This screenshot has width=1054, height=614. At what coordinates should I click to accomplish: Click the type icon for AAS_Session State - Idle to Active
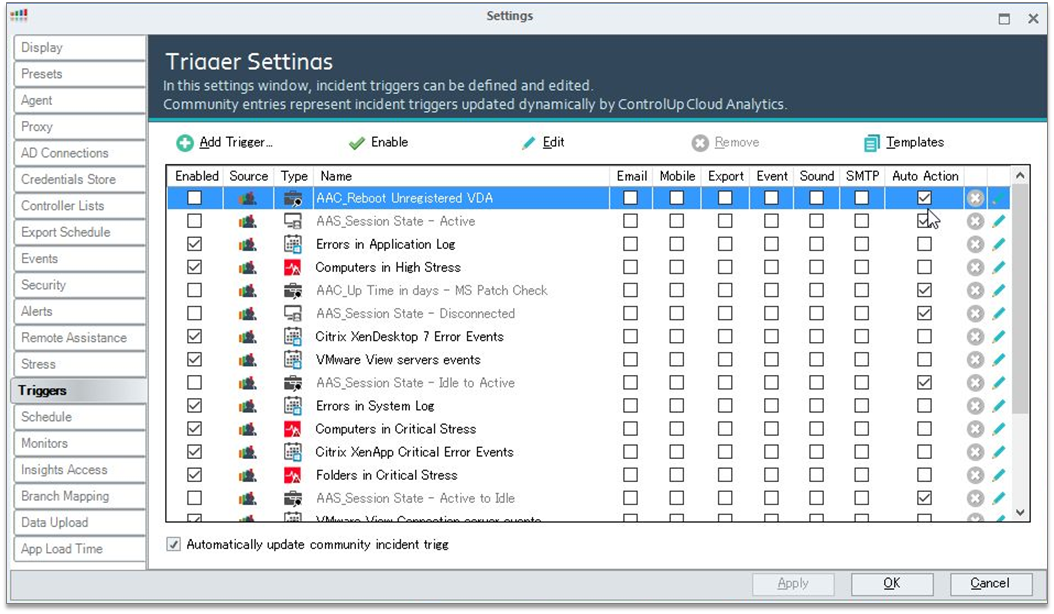pyautogui.click(x=292, y=383)
